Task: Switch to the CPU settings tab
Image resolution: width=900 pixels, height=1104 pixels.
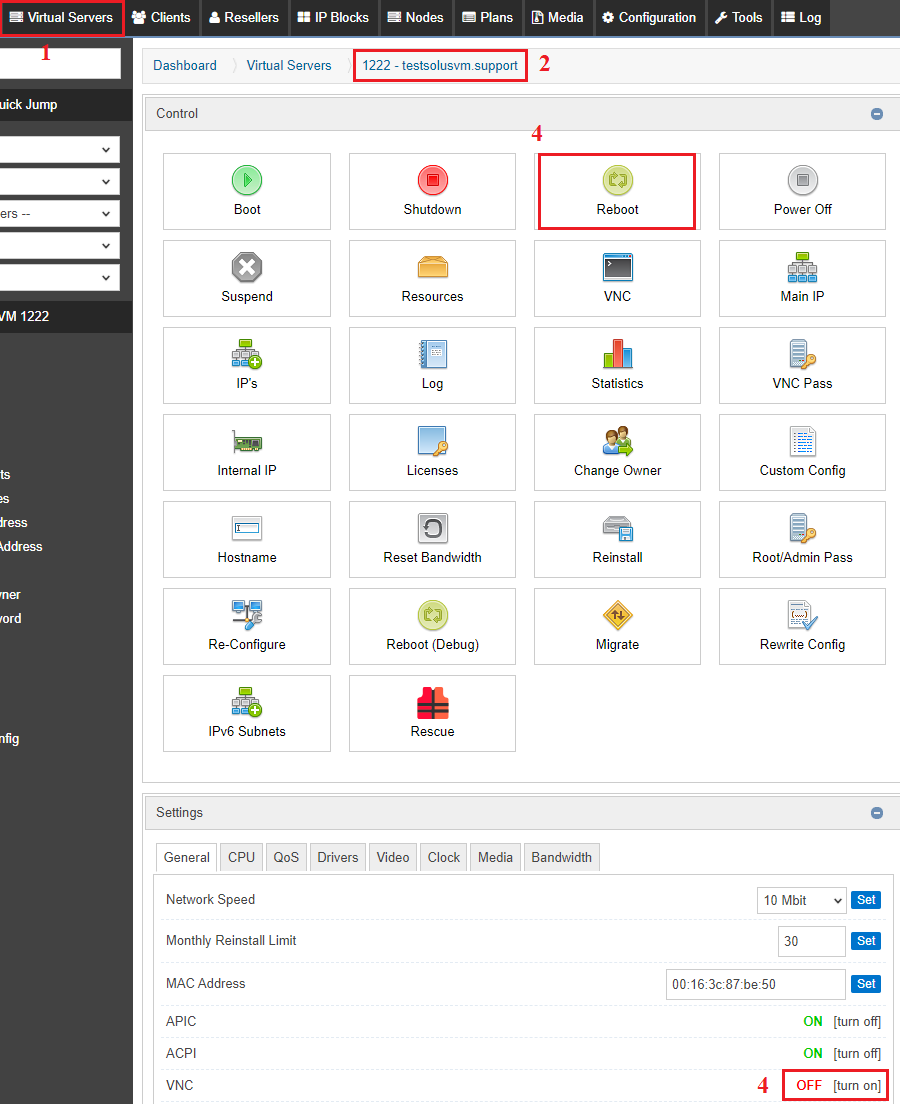Action: pyautogui.click(x=242, y=858)
